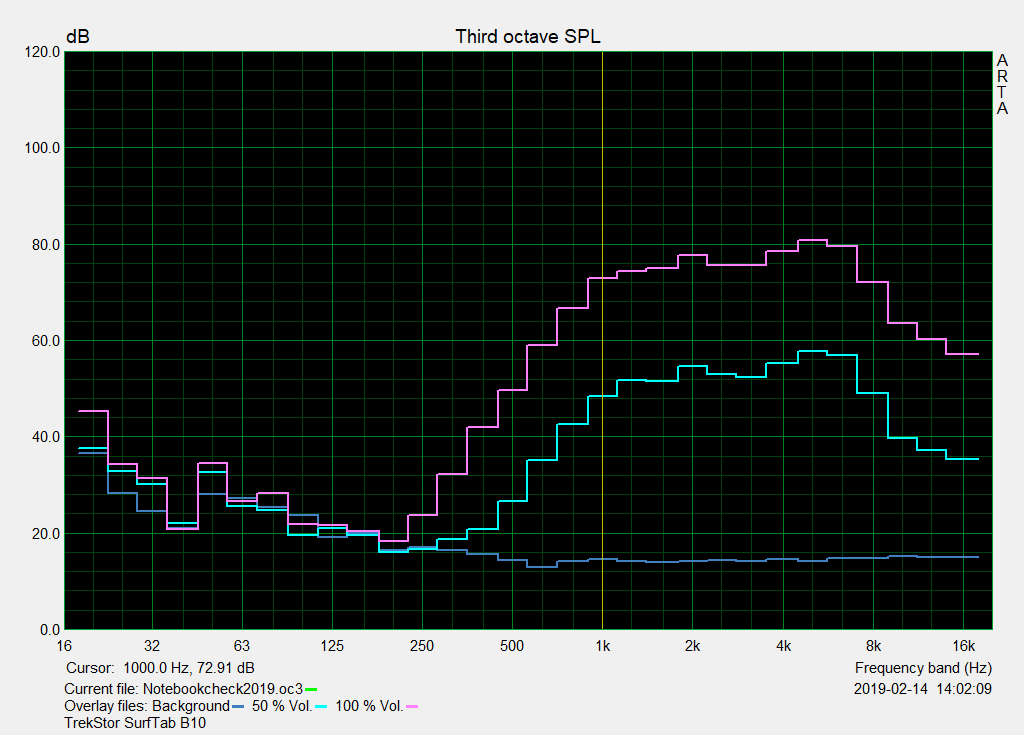The image size is (1024, 735).
Task: Click the vertical ARTA label at right edge
Action: point(1002,84)
